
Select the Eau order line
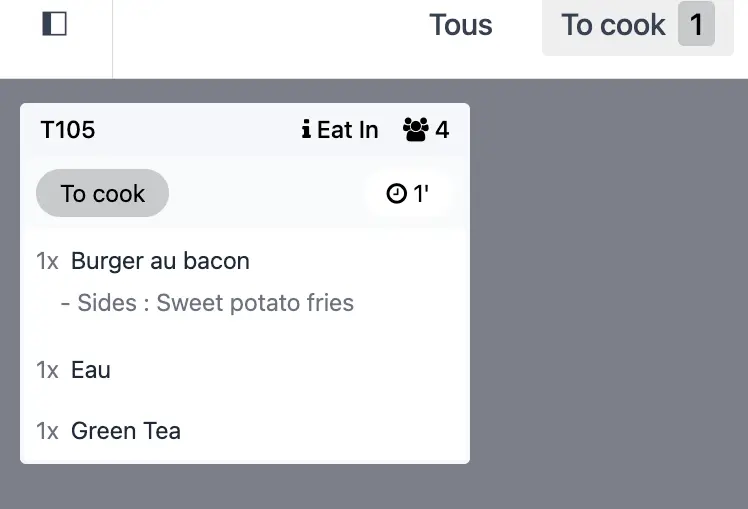[x=91, y=370]
